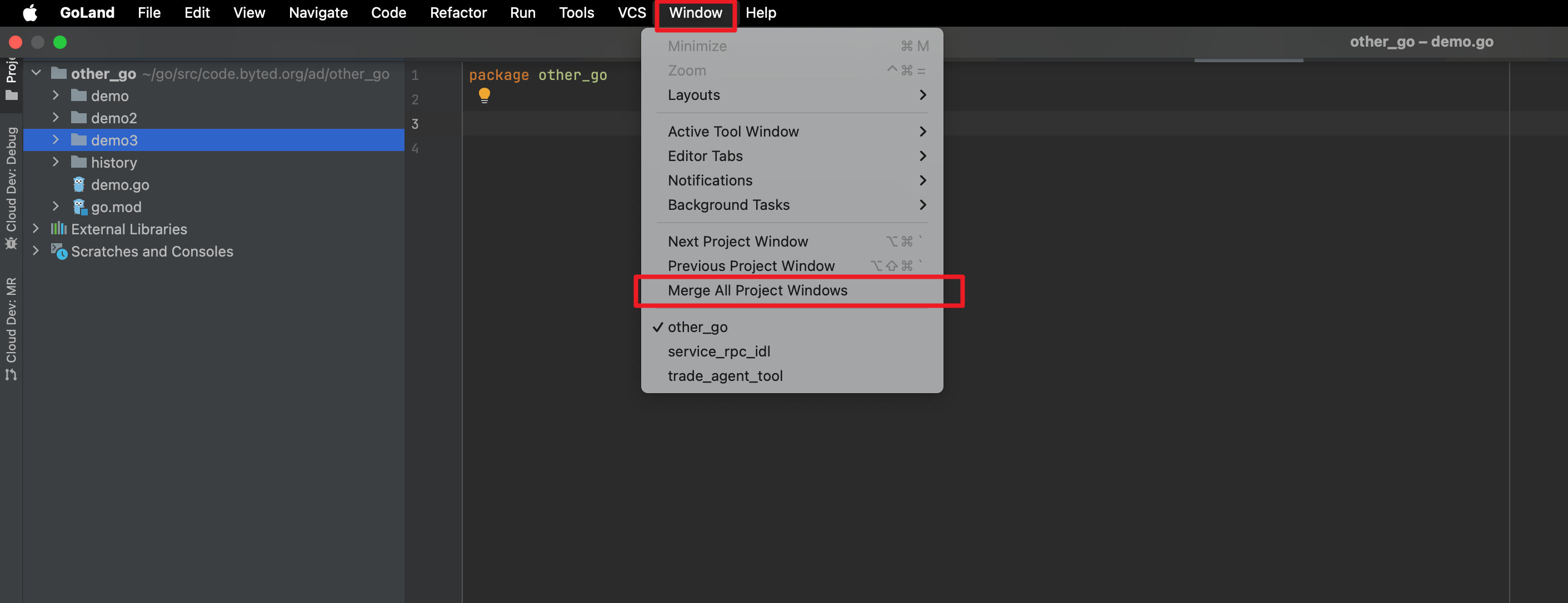Click line number 4 in gutter

point(415,148)
